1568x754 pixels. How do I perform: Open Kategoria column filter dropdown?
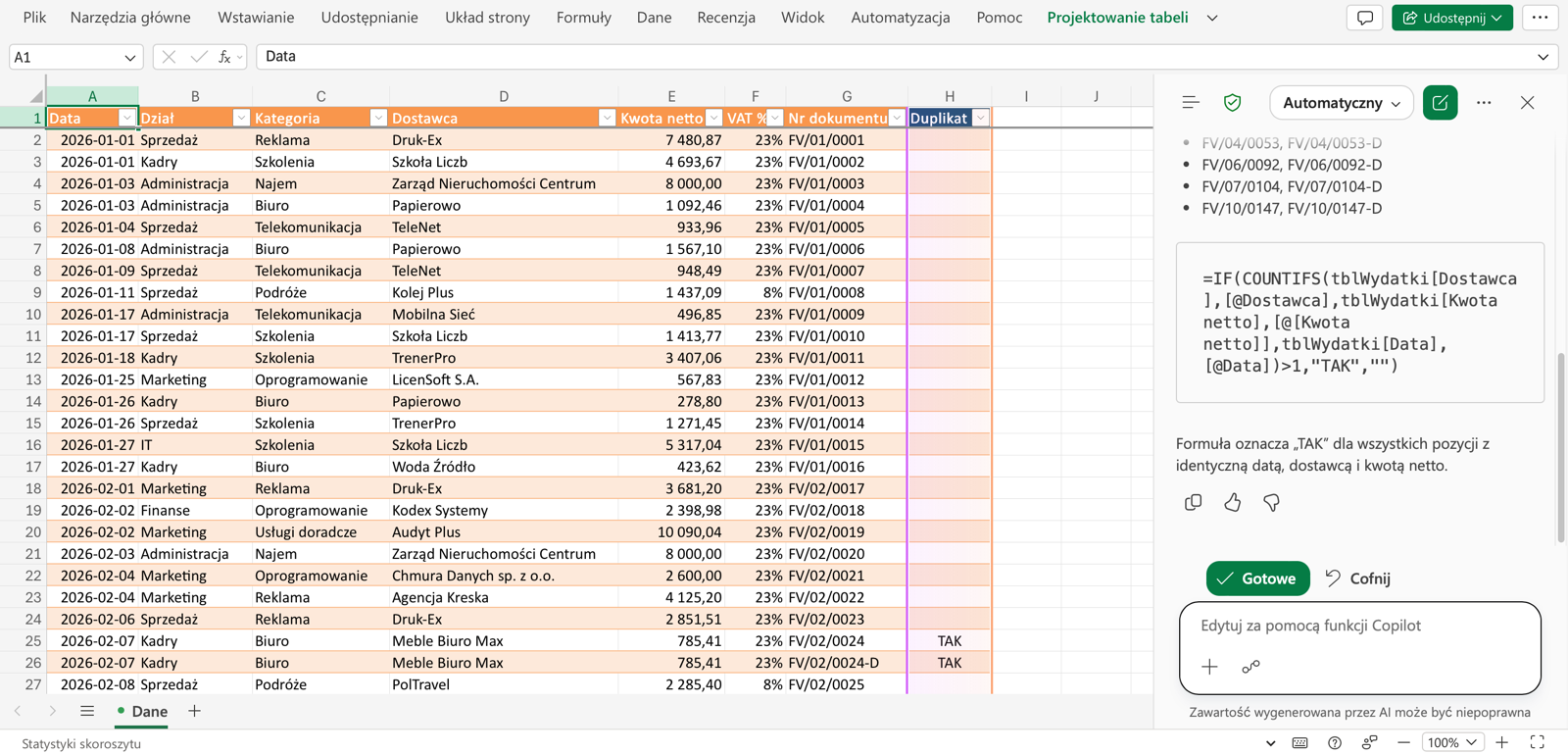pos(378,118)
